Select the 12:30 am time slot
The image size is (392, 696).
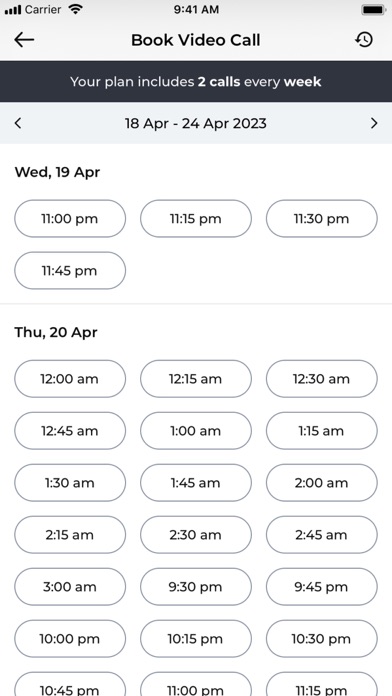pyautogui.click(x=322, y=379)
